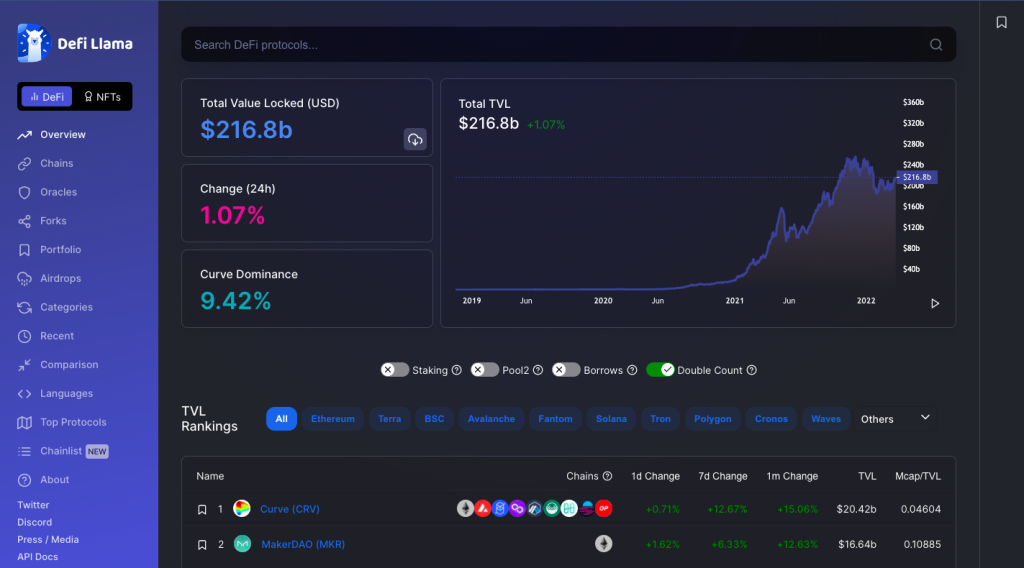Click the Curve protocol logo
The image size is (1024, 568).
click(x=242, y=509)
